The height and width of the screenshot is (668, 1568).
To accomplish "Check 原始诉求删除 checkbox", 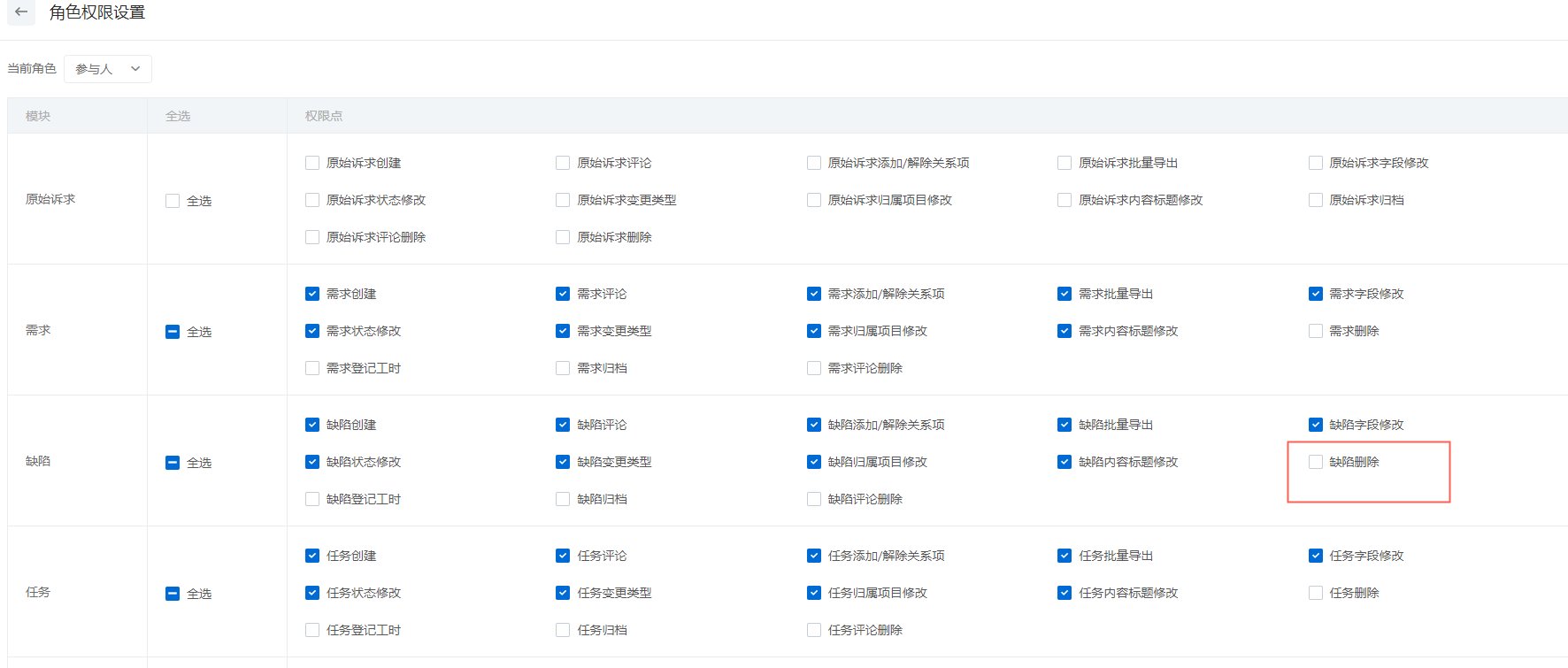I will click(x=563, y=237).
